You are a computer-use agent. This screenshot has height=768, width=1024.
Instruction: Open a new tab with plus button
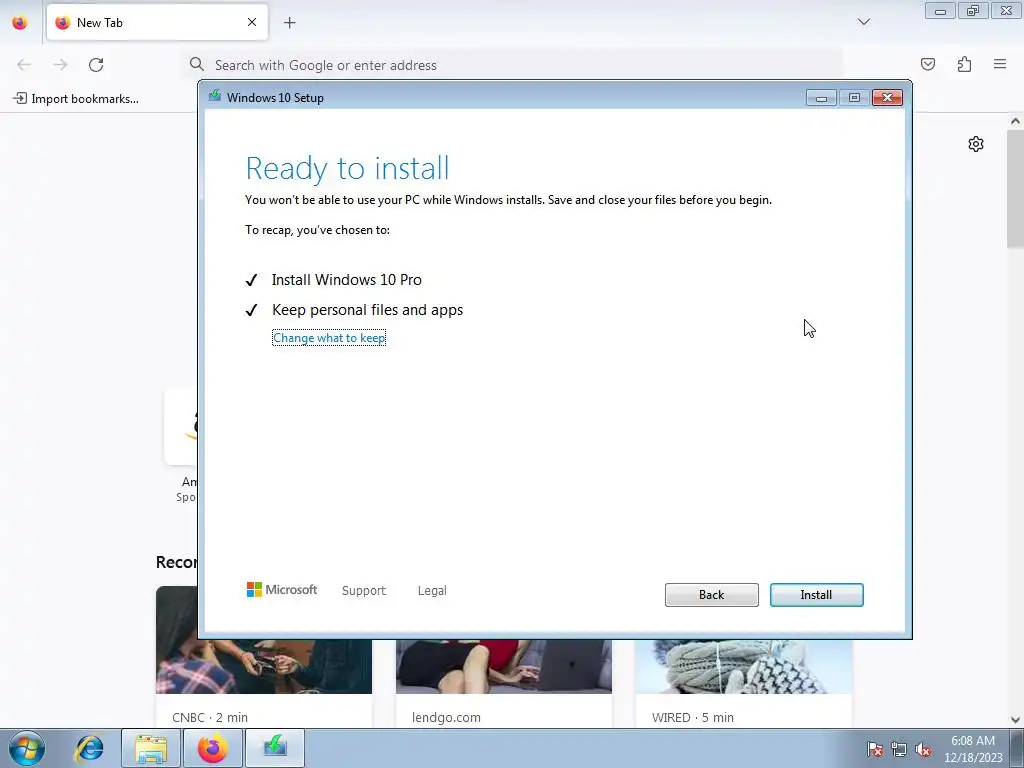(289, 22)
